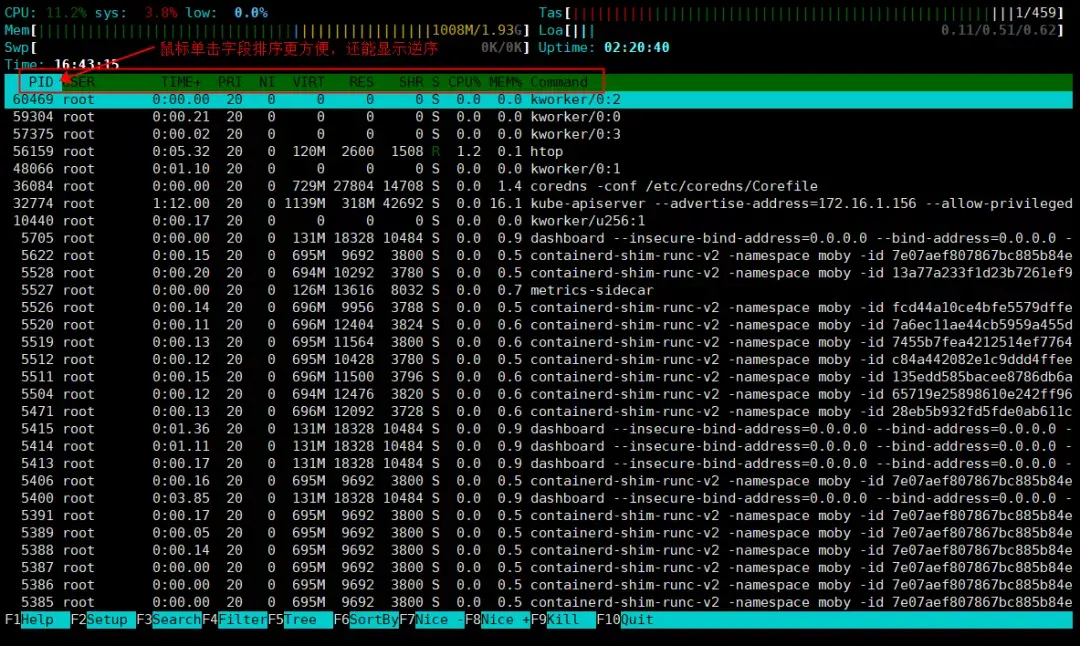Sort by the TIME+ column header
1080x646 pixels.
pyautogui.click(x=180, y=82)
